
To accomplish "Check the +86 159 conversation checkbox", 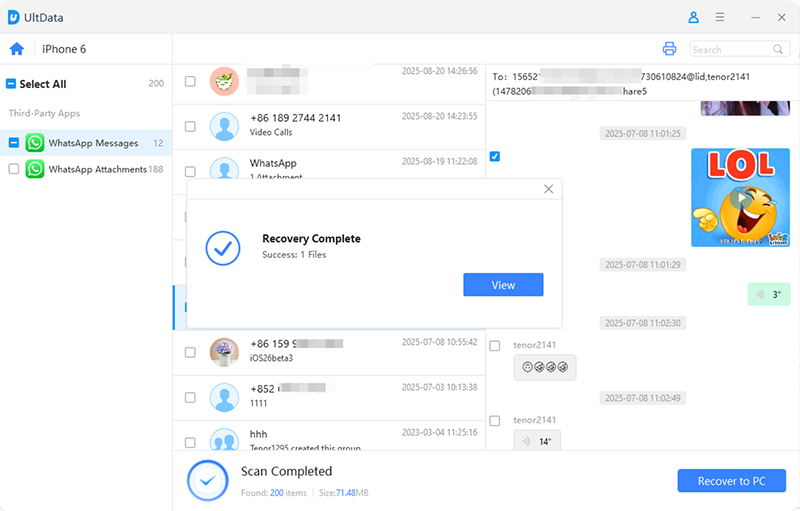I will pos(190,352).
